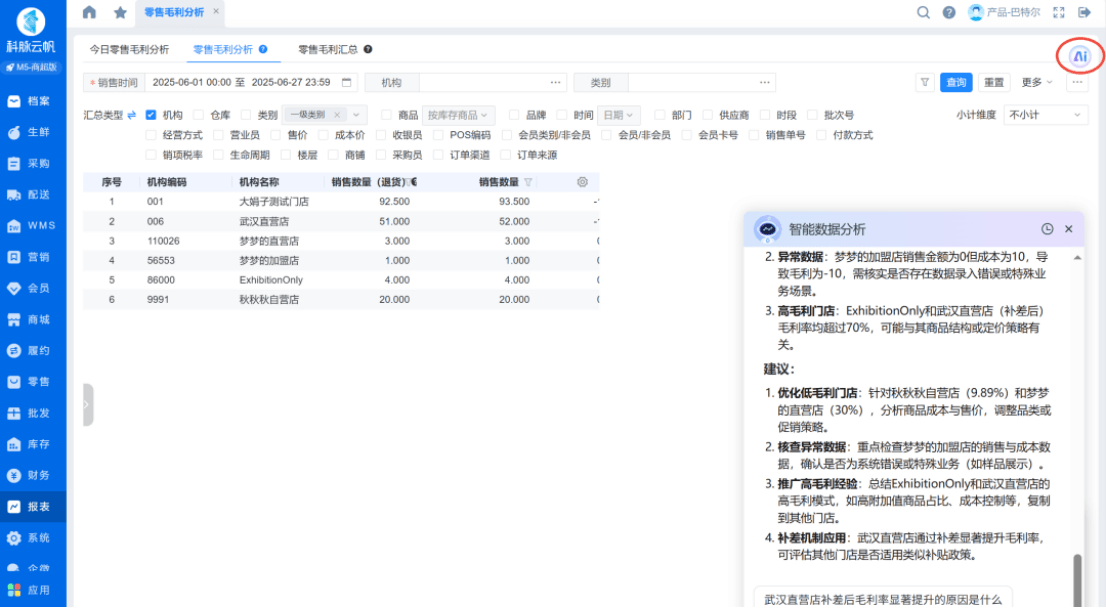The image size is (1106, 608).
Task: Check the 营业员 checkbox
Action: (x=218, y=135)
